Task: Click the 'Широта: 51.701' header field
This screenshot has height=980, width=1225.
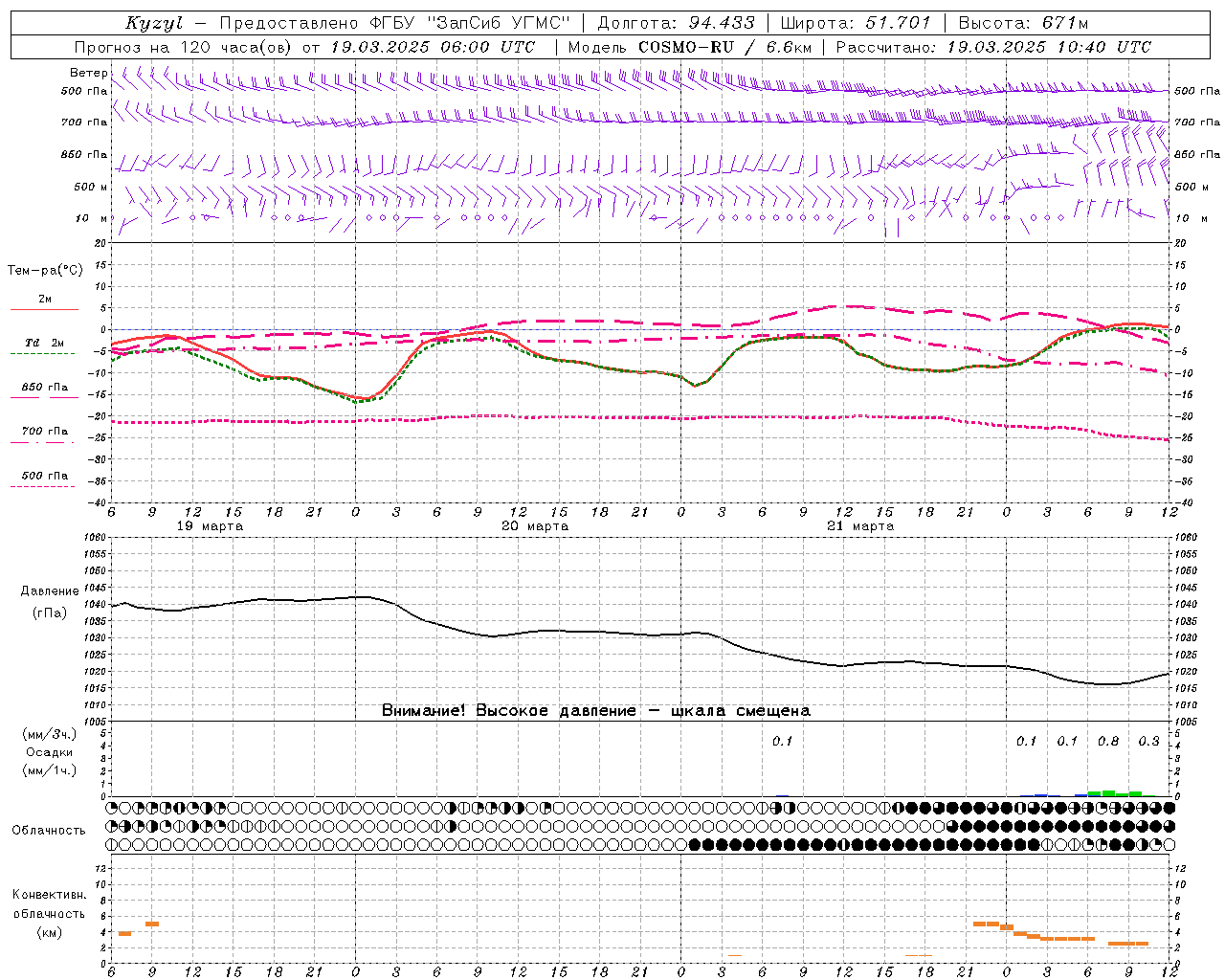Action: coord(856,23)
